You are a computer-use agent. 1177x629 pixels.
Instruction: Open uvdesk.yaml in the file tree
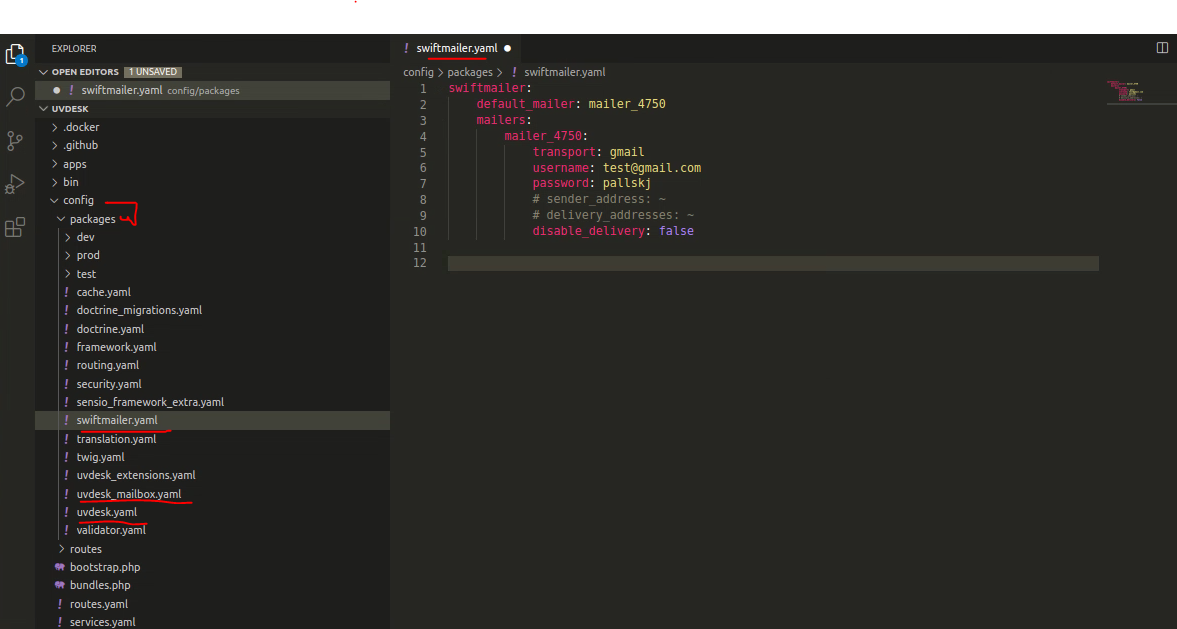click(x=107, y=512)
